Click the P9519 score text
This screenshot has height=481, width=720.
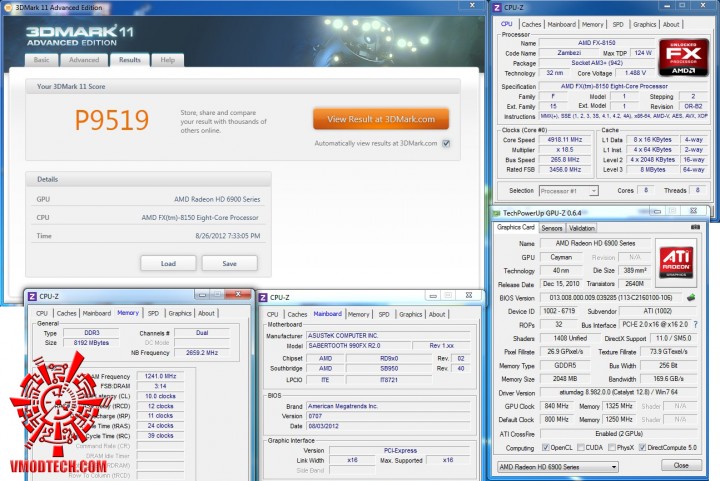[x=112, y=120]
